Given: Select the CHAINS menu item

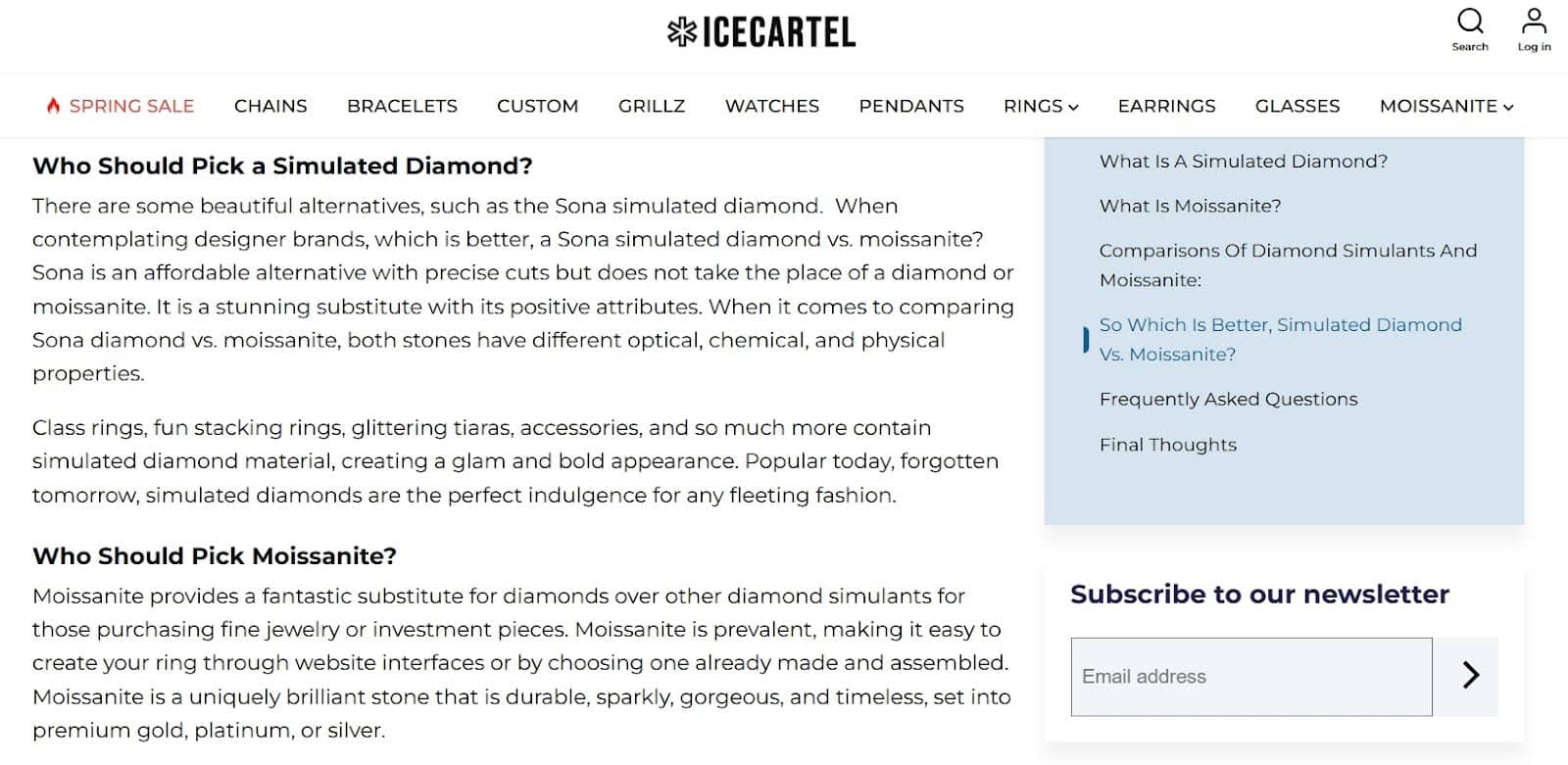Looking at the screenshot, I should pos(270,106).
